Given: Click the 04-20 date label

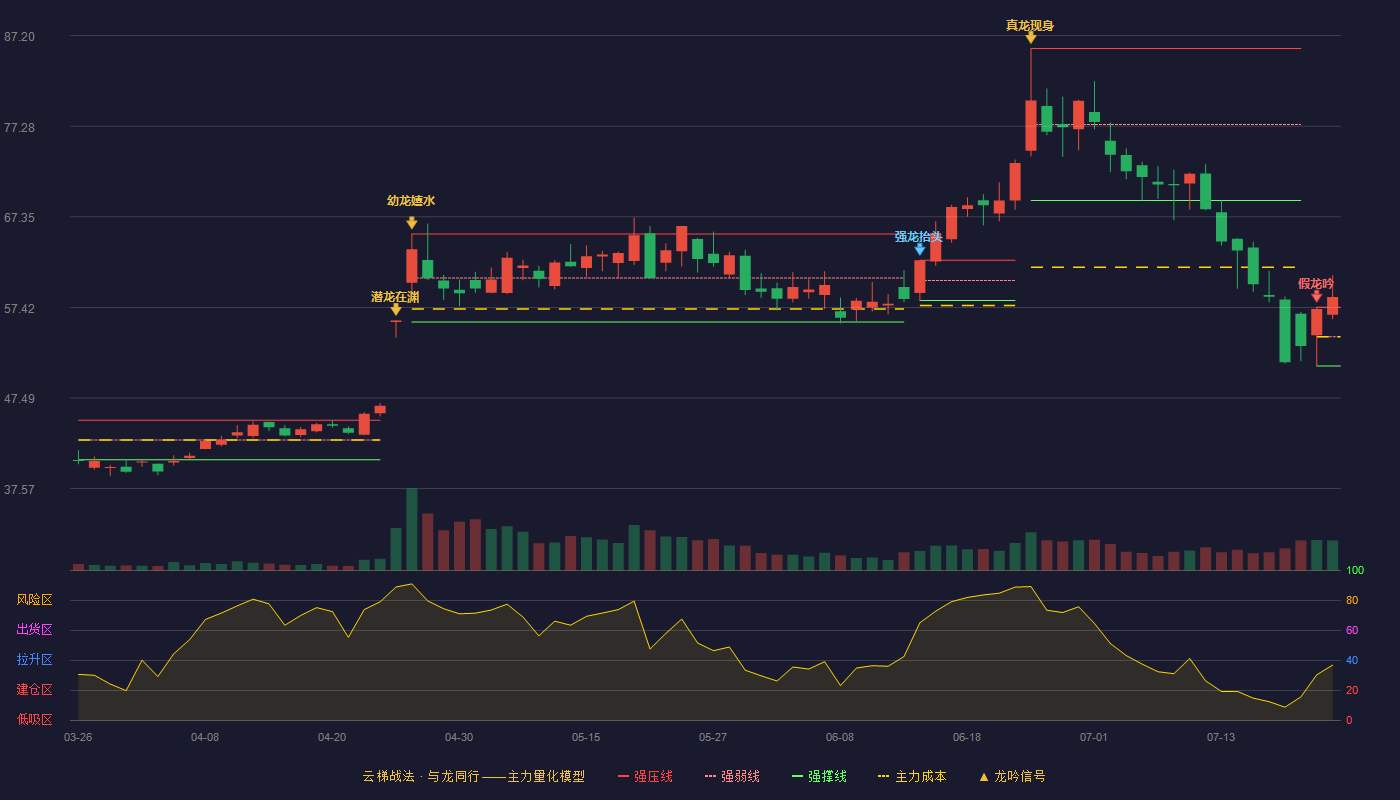Looking at the screenshot, I should point(332,737).
